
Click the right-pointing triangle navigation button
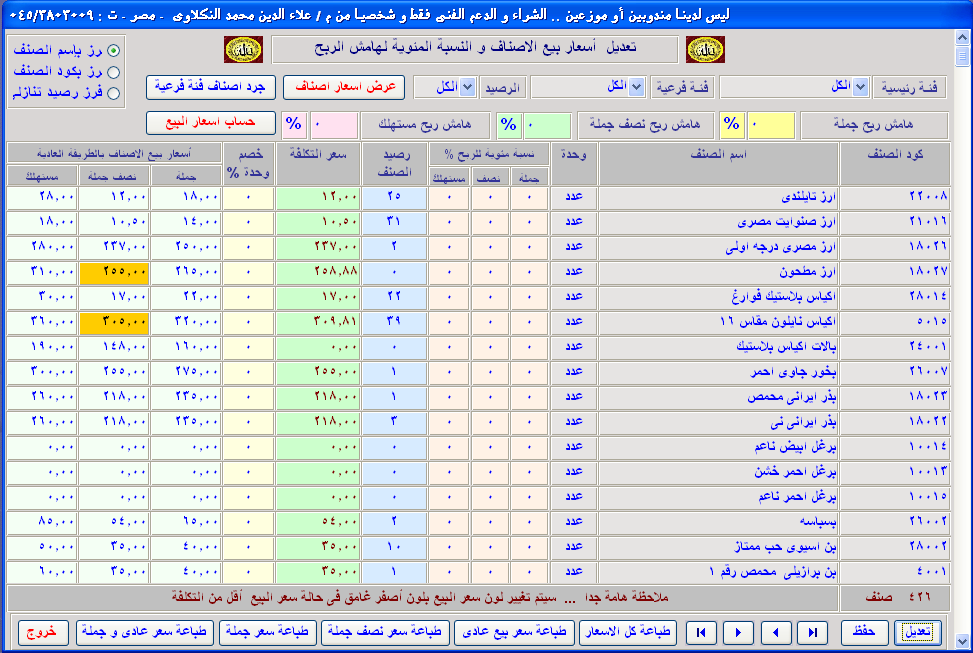click(x=738, y=632)
